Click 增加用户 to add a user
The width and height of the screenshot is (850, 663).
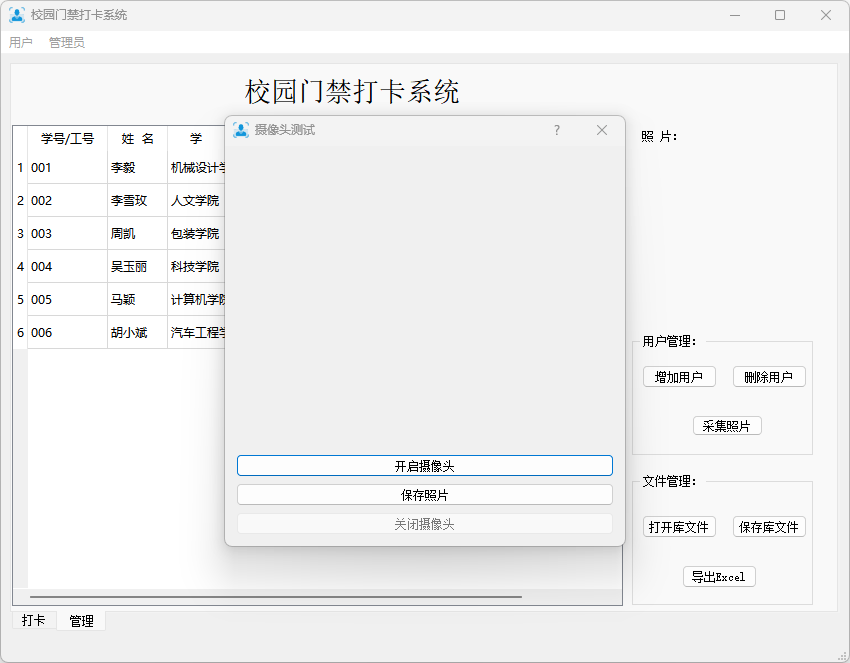679,377
